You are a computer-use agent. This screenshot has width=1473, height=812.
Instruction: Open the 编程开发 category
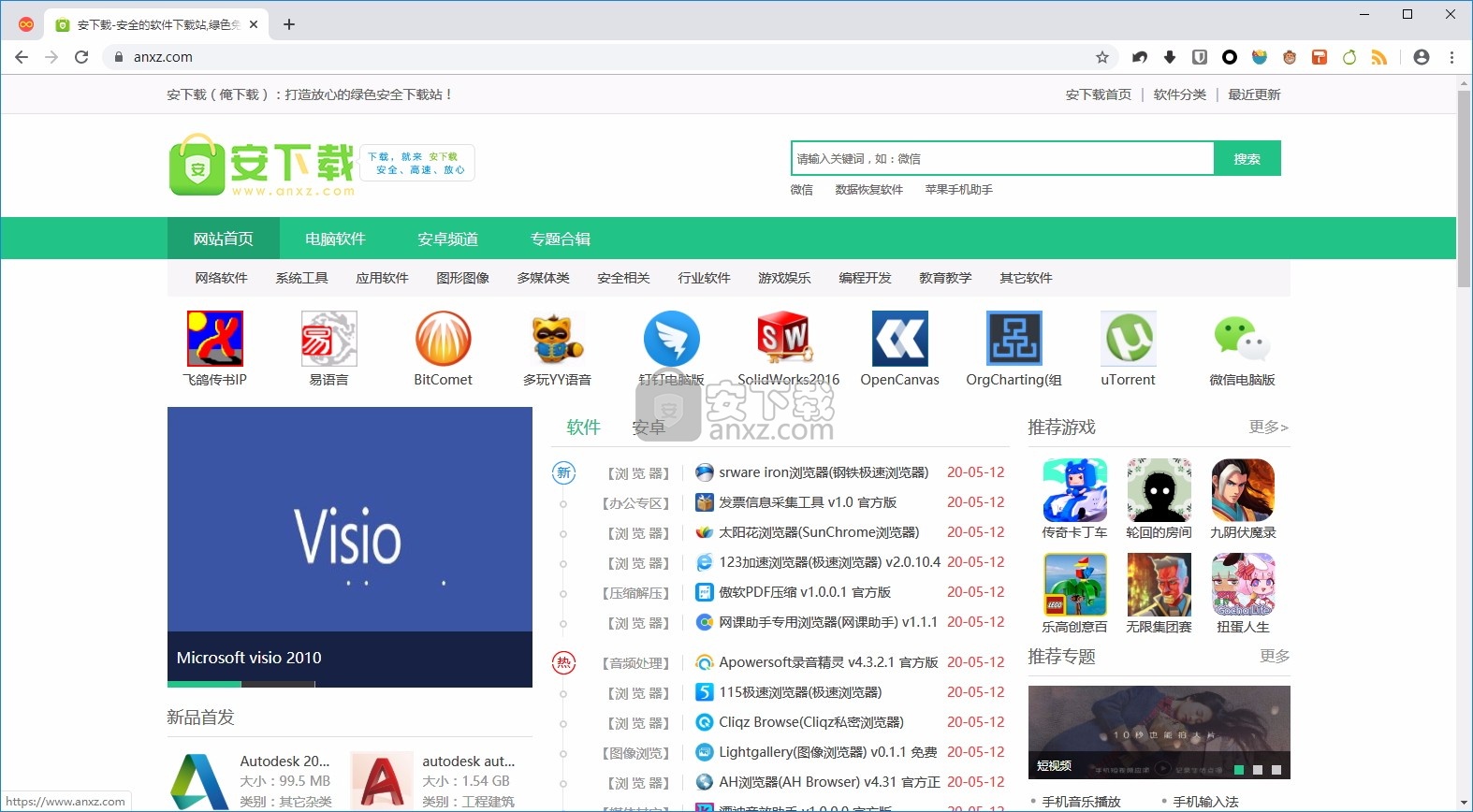click(866, 278)
